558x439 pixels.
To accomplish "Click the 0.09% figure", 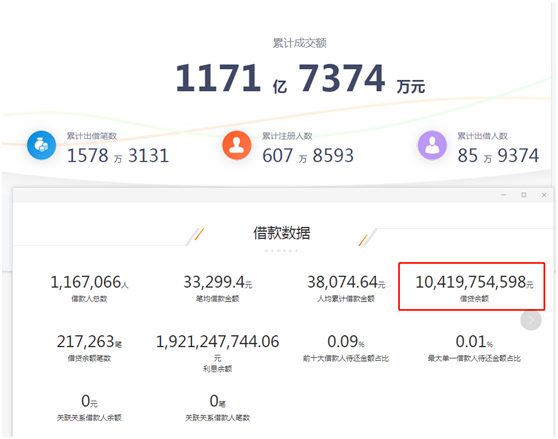I will click(x=346, y=342).
